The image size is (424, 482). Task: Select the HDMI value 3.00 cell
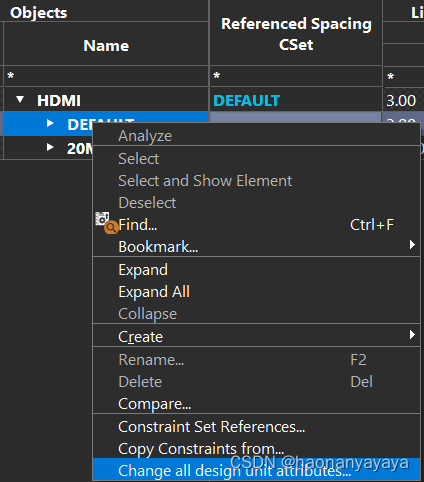(x=403, y=100)
